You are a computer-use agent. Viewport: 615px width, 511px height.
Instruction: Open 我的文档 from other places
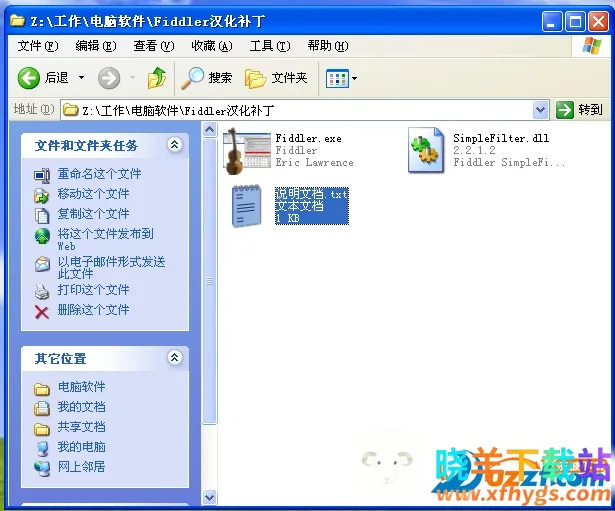(81, 407)
